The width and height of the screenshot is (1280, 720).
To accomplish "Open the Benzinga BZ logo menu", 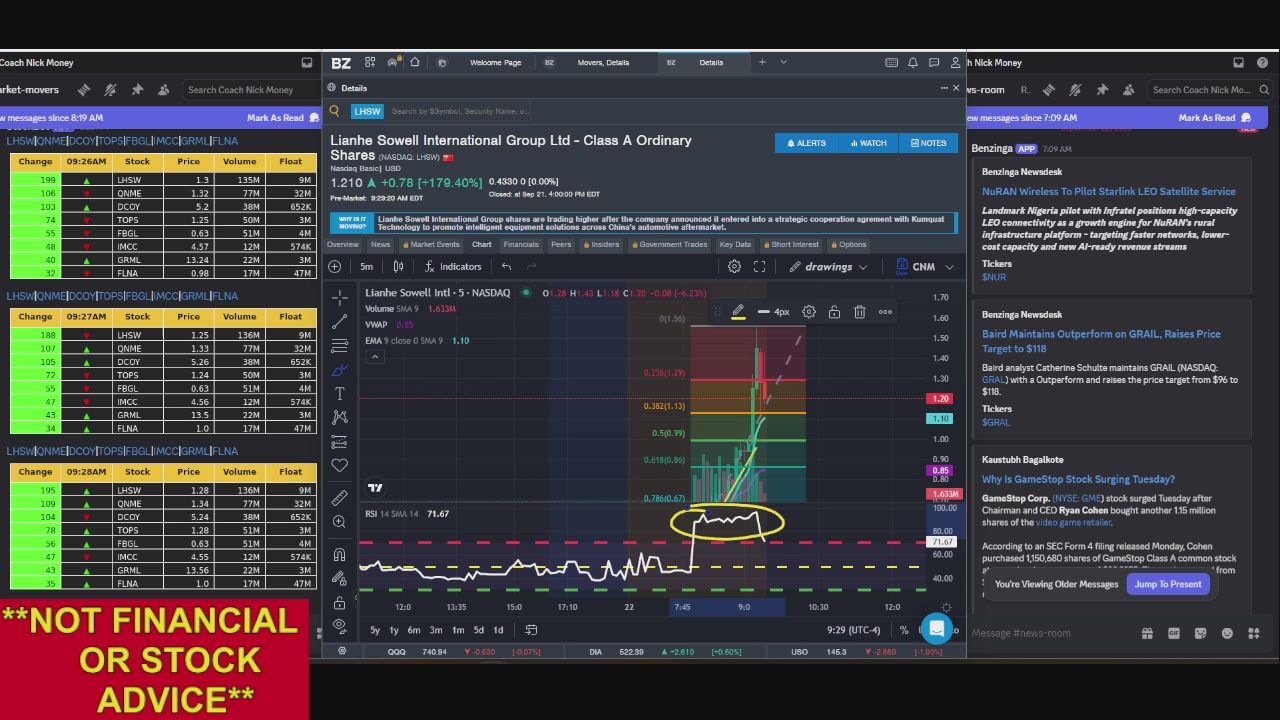I will (x=341, y=63).
